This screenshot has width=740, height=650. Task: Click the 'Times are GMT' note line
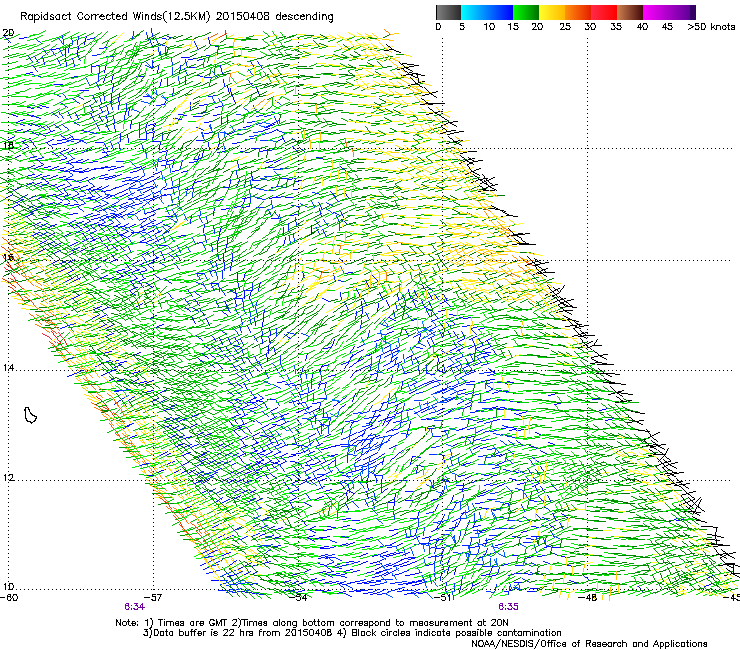[312, 623]
